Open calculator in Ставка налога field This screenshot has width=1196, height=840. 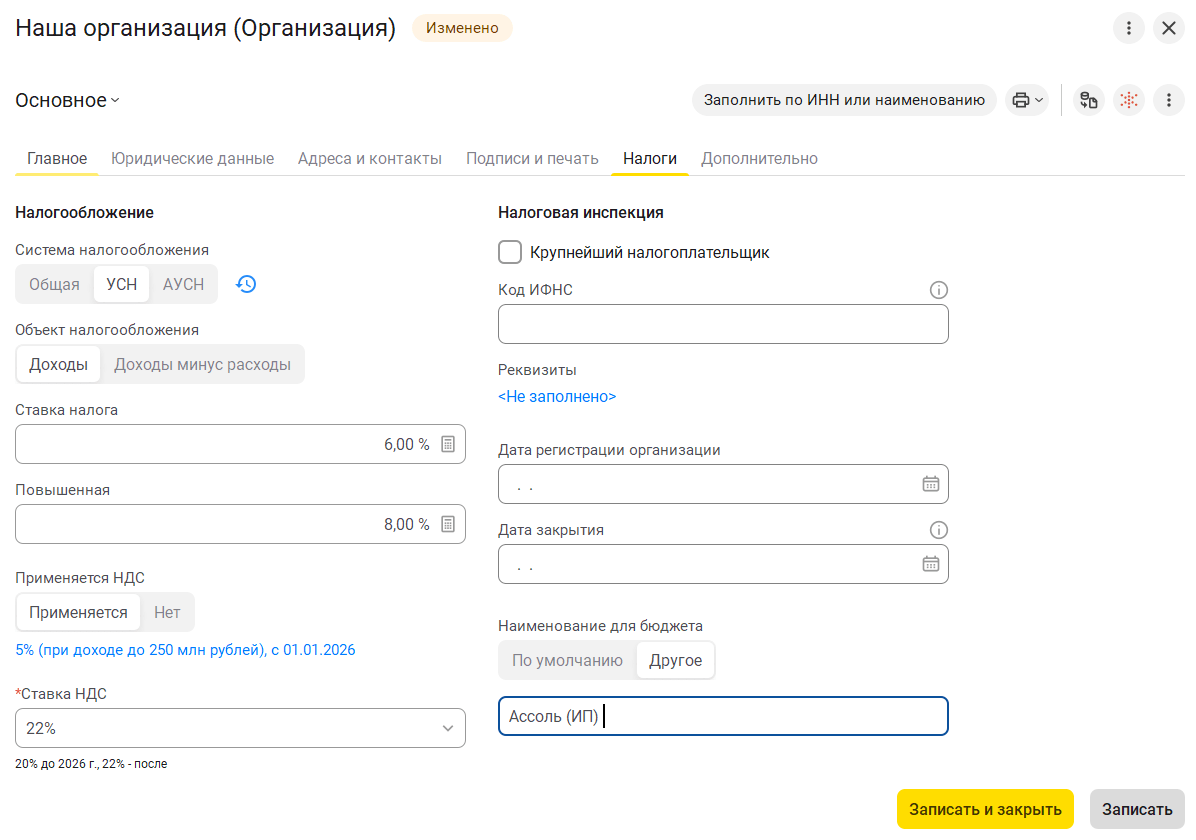click(448, 444)
